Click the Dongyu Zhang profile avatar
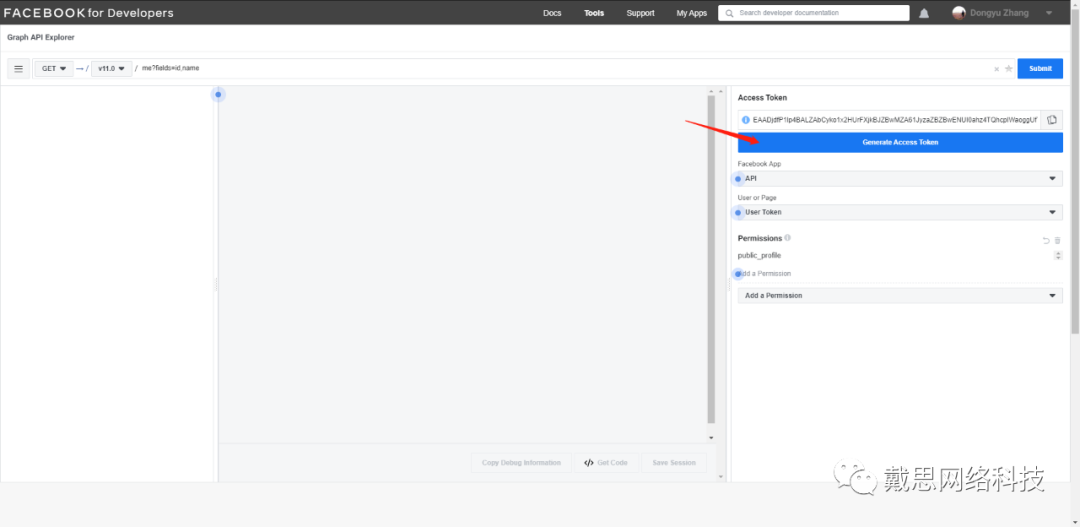The width and height of the screenshot is (1080, 527). (959, 13)
